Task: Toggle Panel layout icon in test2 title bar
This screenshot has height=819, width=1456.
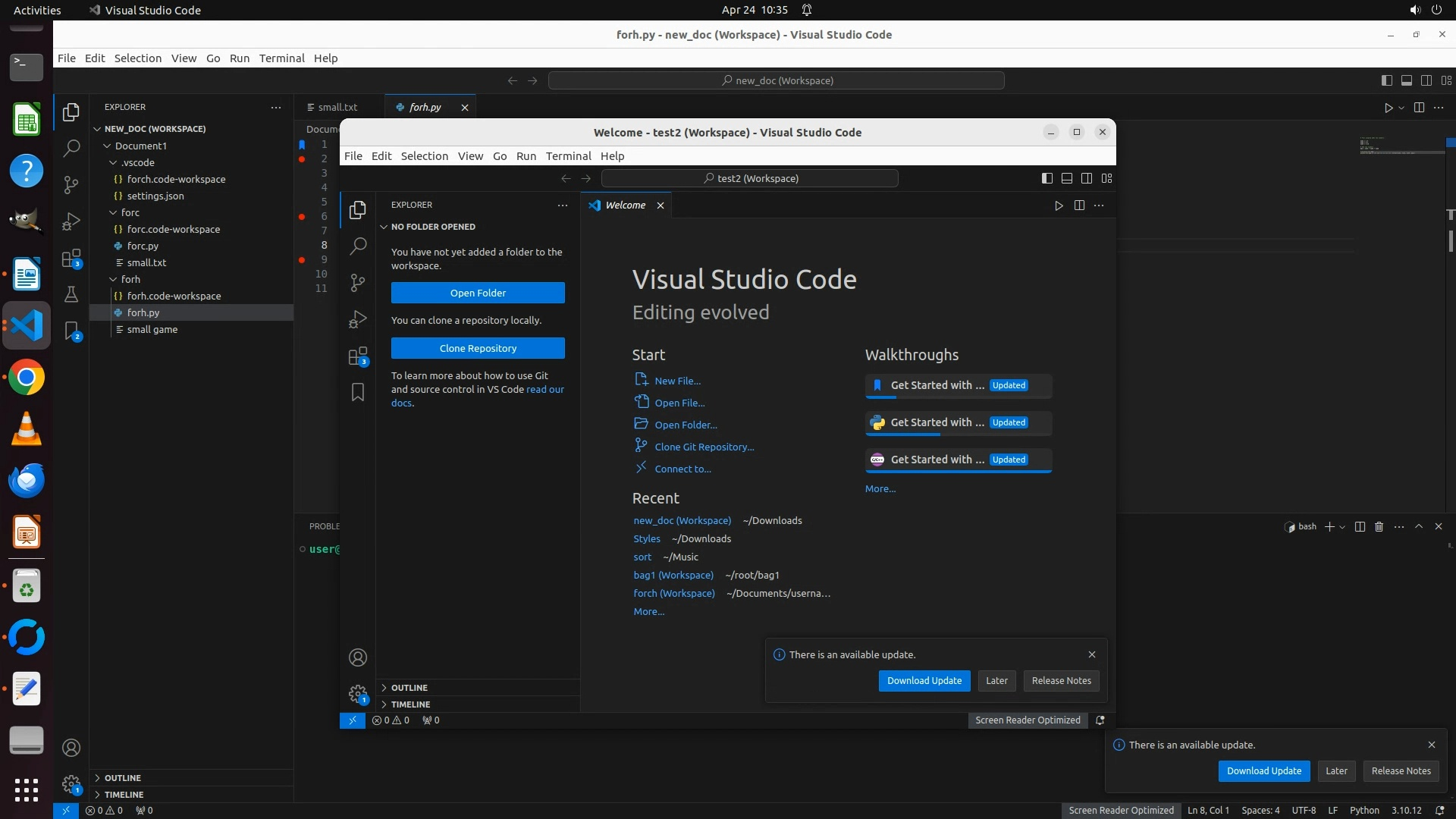Action: 1067,178
